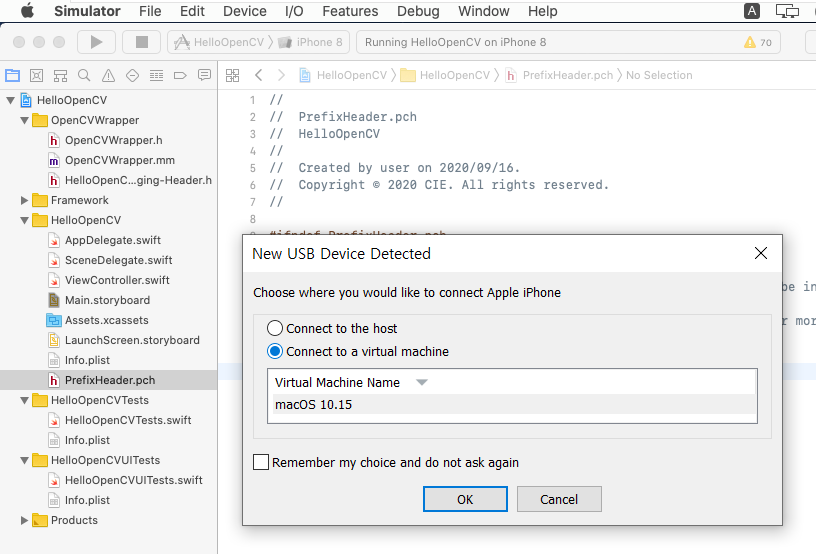Select Connect to the host radio button
Screen dimensions: 816x554
(x=275, y=328)
